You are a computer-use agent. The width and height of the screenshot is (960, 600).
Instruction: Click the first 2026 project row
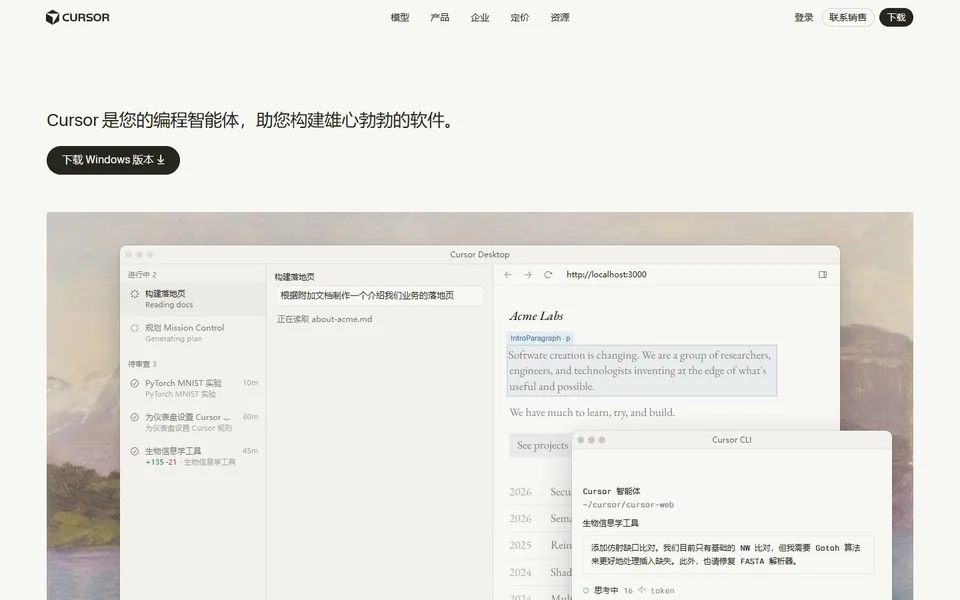click(x=539, y=492)
